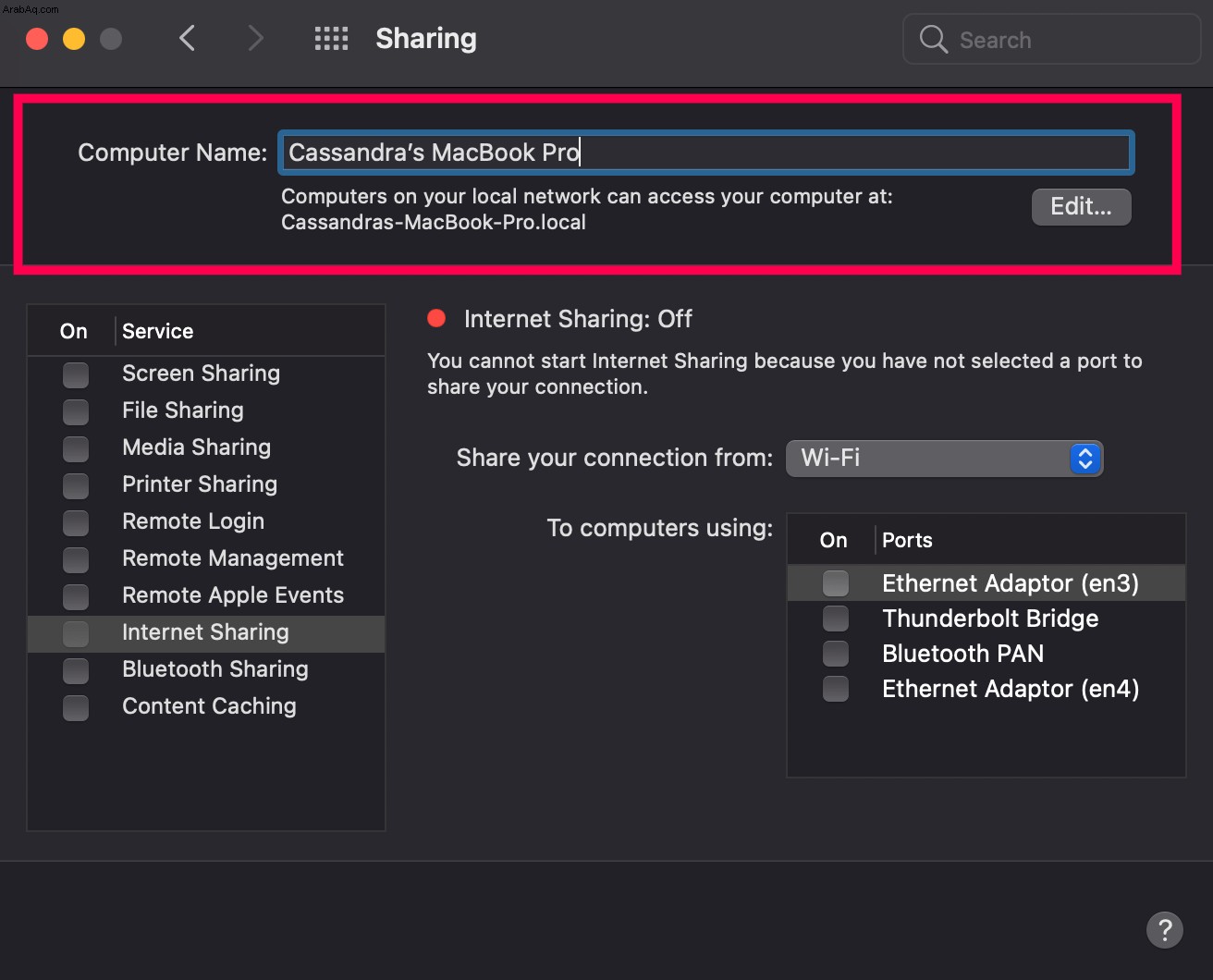Toggle the Bluetooth PAN port checkbox
The image size is (1213, 980).
point(836,654)
